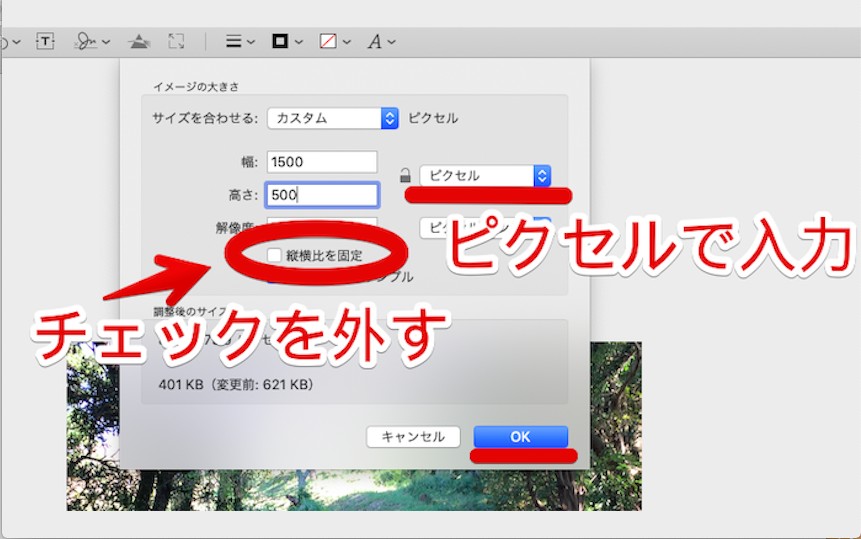
Task: Open the shapes tool dropdown arrow
Action: pos(15,42)
